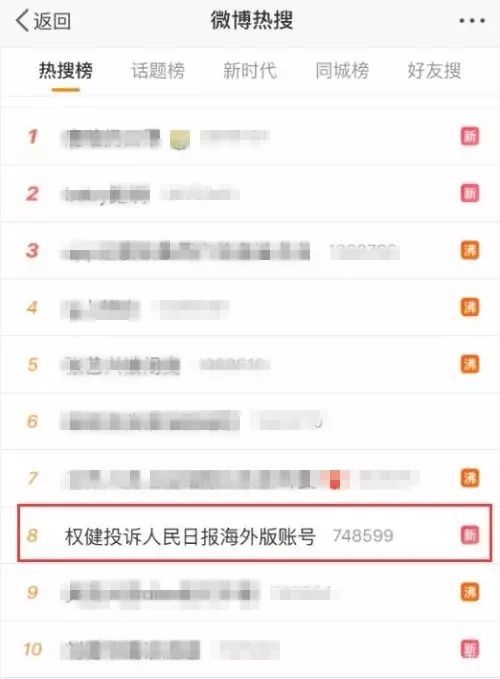Click the 新 badge on rank 10
Image resolution: width=500 pixels, height=679 pixels.
pyautogui.click(x=470, y=649)
